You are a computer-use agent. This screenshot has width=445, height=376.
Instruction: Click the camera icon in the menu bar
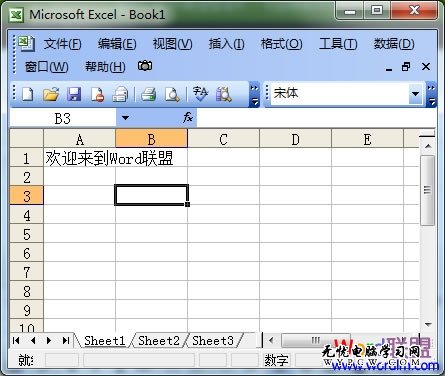[145, 66]
